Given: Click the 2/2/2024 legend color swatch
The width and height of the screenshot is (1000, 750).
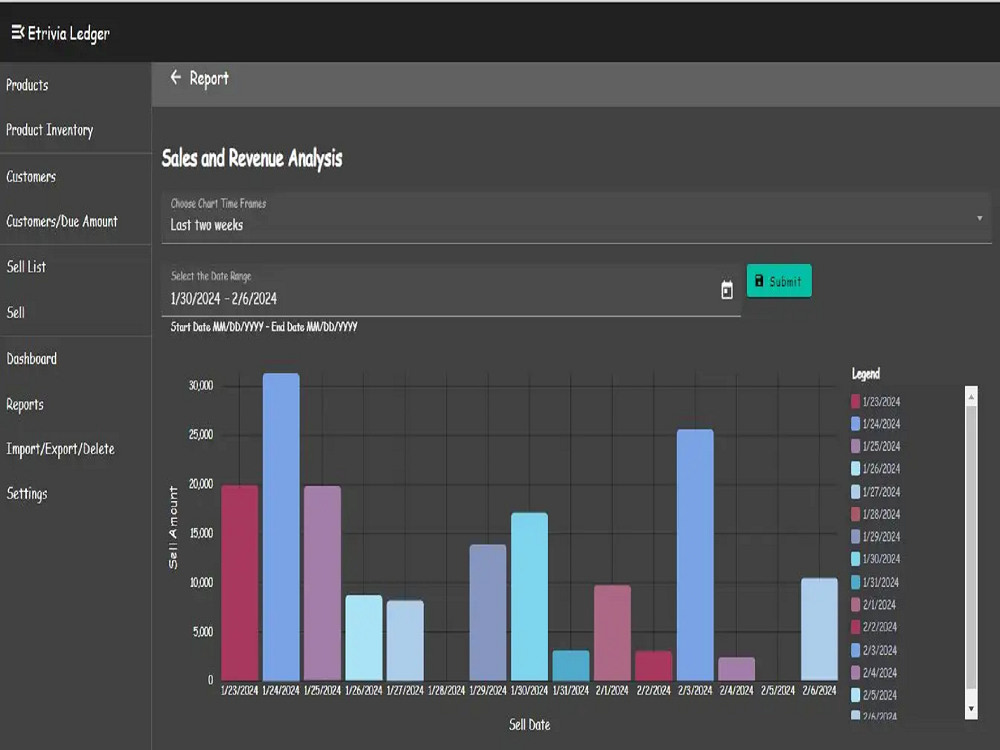Looking at the screenshot, I should click(x=855, y=627).
